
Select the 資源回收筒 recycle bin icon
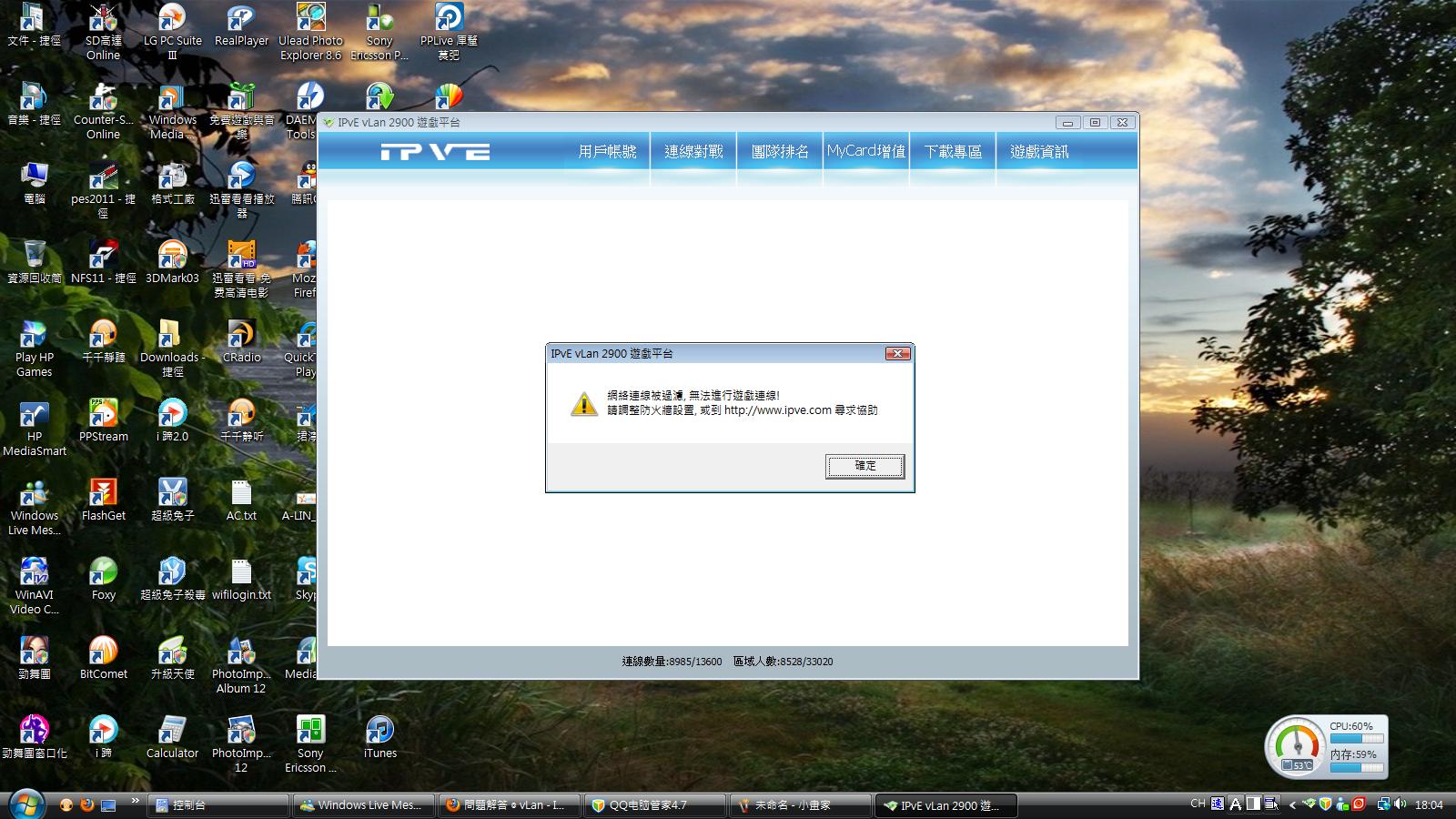(34, 262)
